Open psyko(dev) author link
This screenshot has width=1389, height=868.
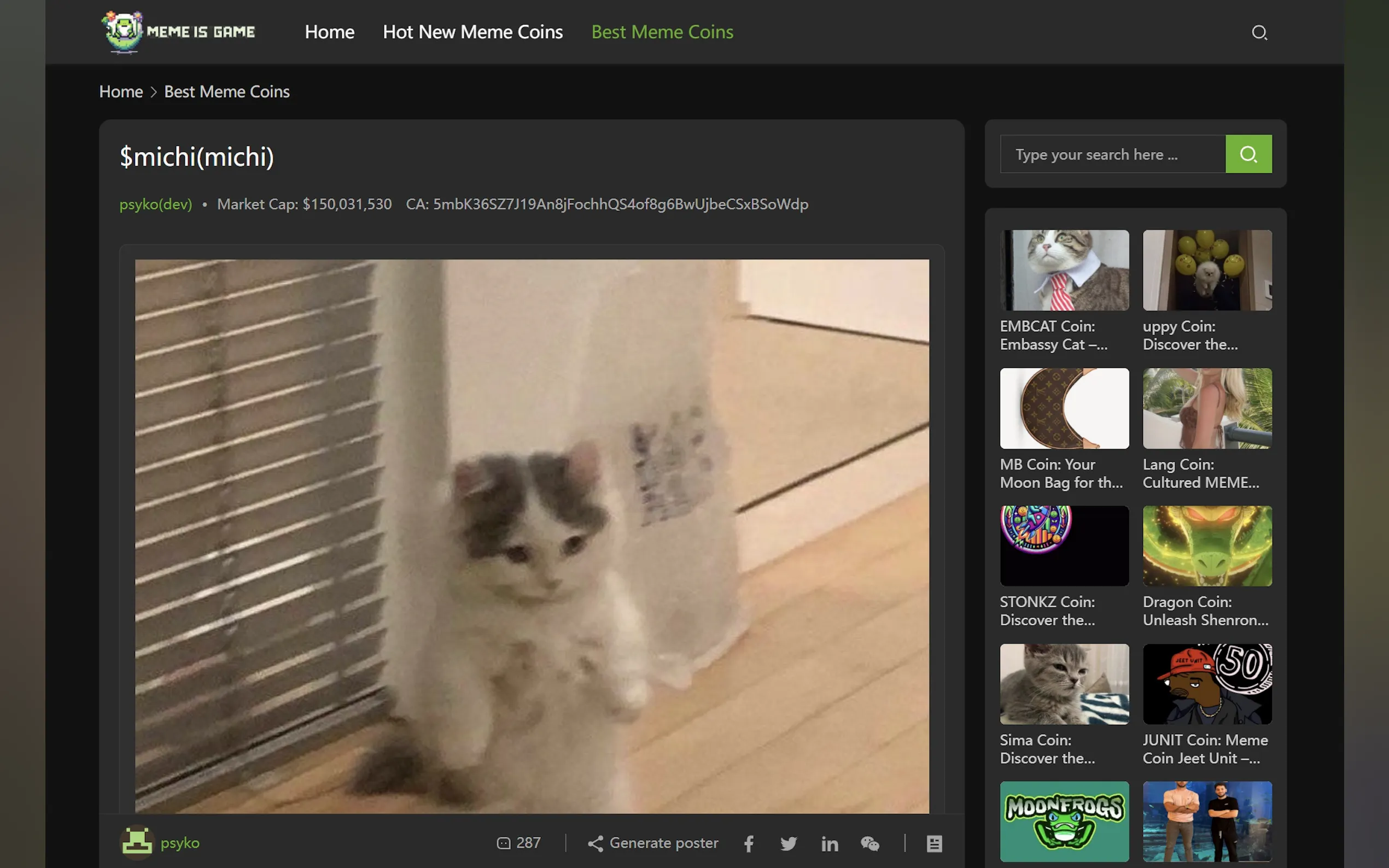point(156,204)
